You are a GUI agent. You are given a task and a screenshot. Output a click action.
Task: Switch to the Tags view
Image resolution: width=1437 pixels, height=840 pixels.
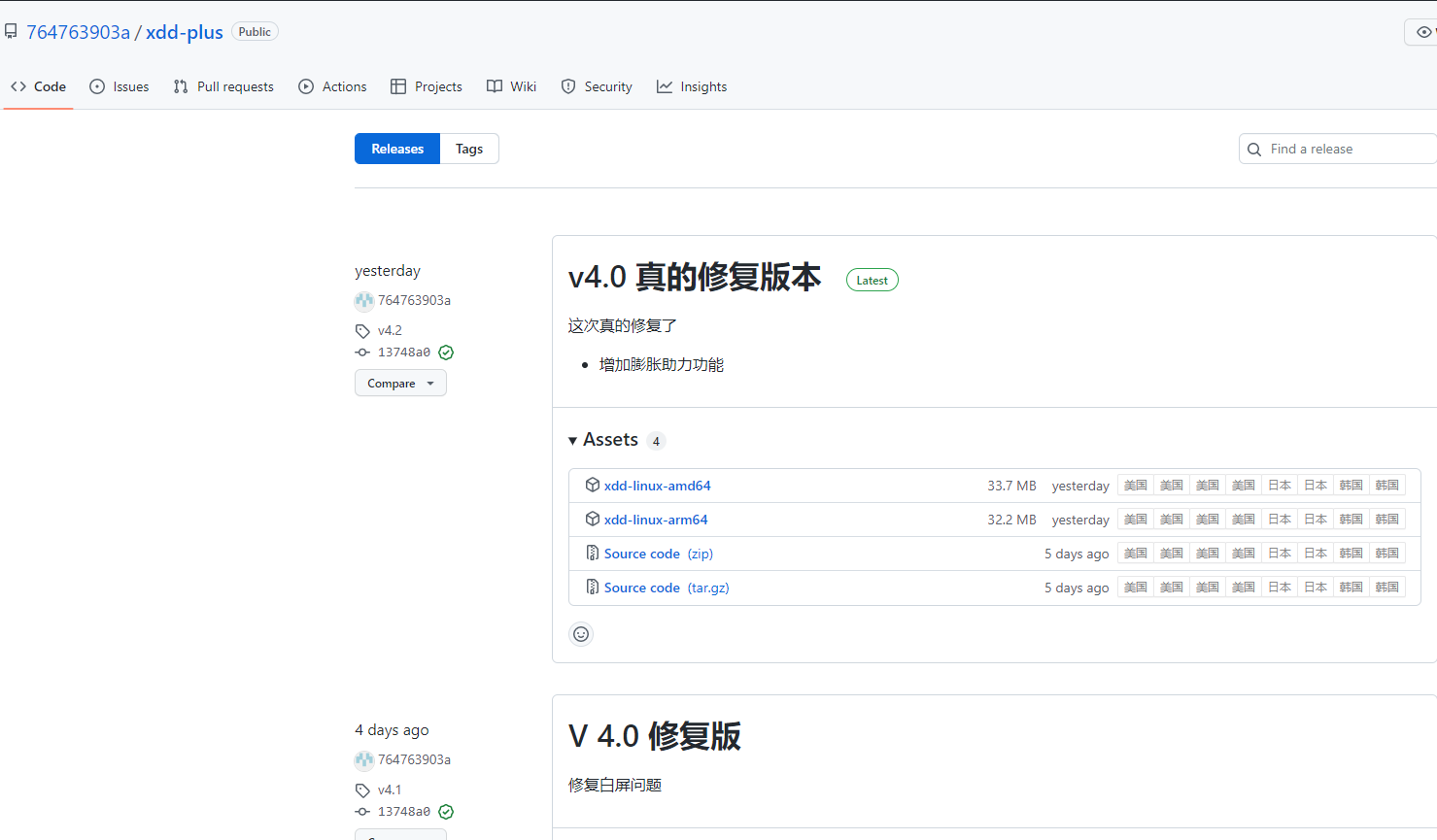469,149
